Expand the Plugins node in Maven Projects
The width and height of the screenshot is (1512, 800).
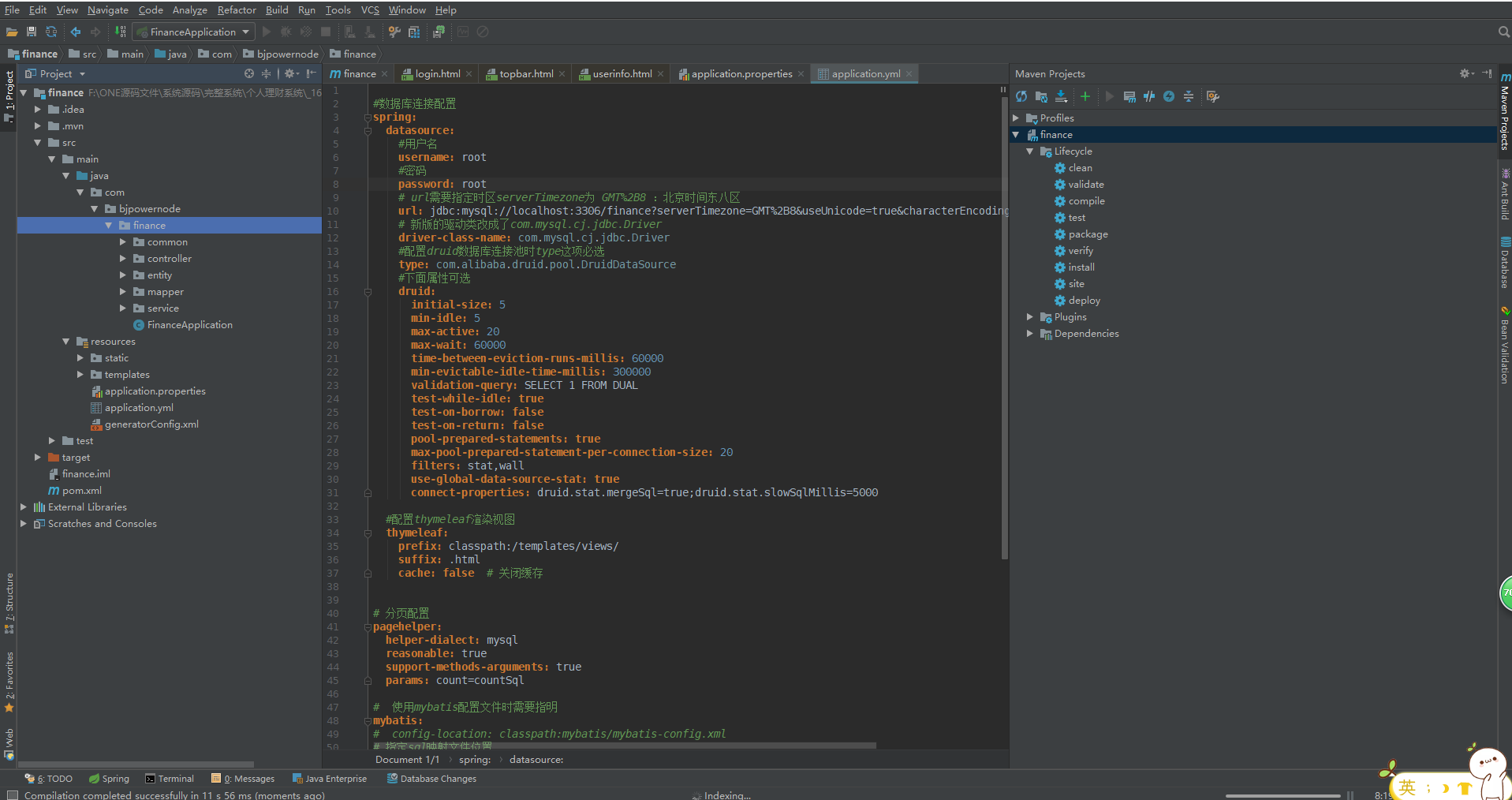pos(1030,317)
